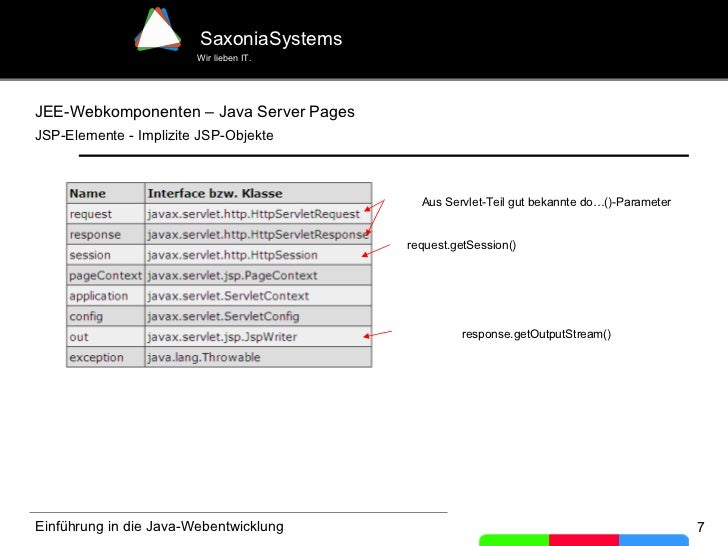Click the 'response' table cell

click(x=106, y=234)
